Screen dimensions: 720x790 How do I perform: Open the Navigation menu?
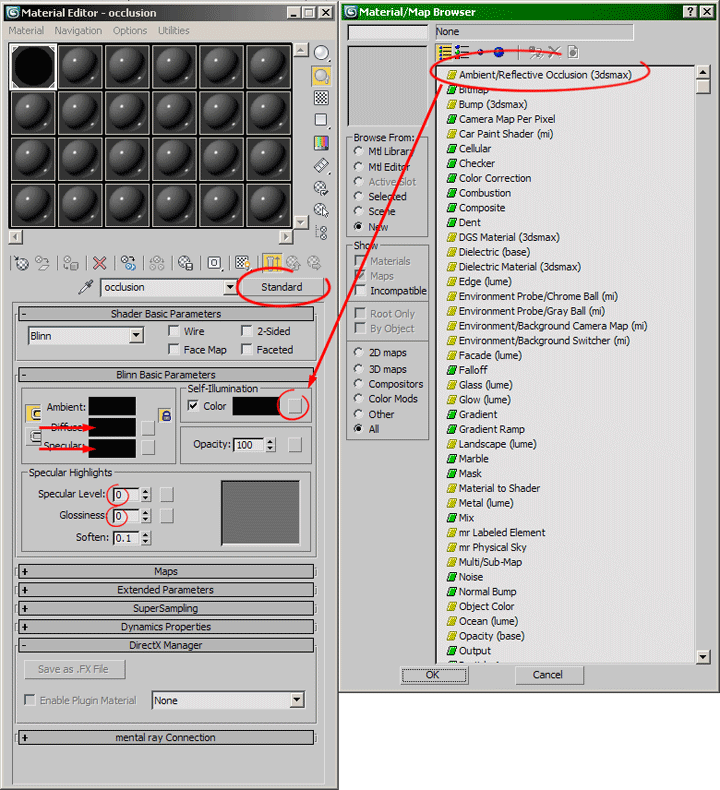click(78, 31)
